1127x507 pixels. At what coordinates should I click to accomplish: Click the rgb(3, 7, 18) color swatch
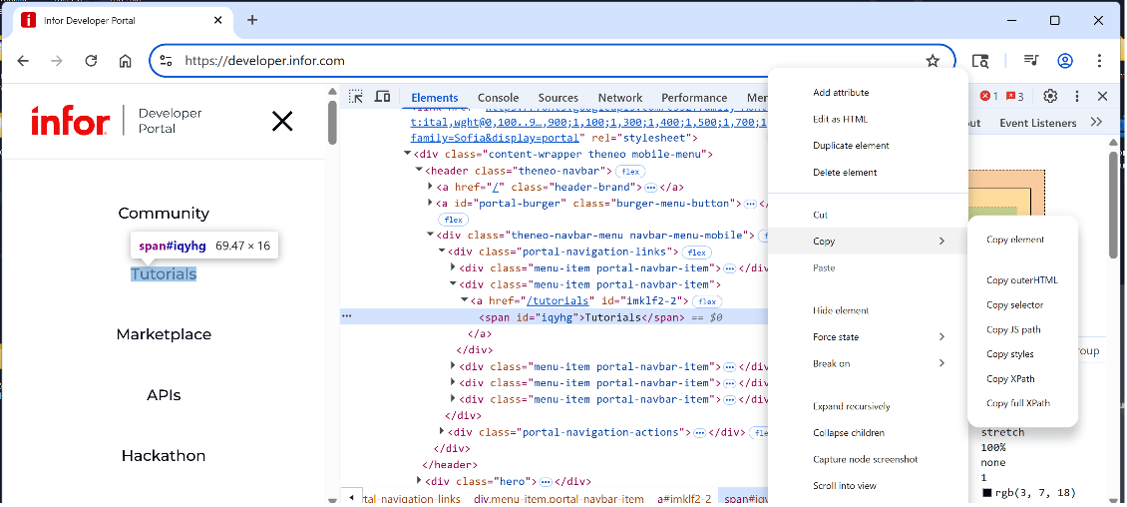click(987, 492)
